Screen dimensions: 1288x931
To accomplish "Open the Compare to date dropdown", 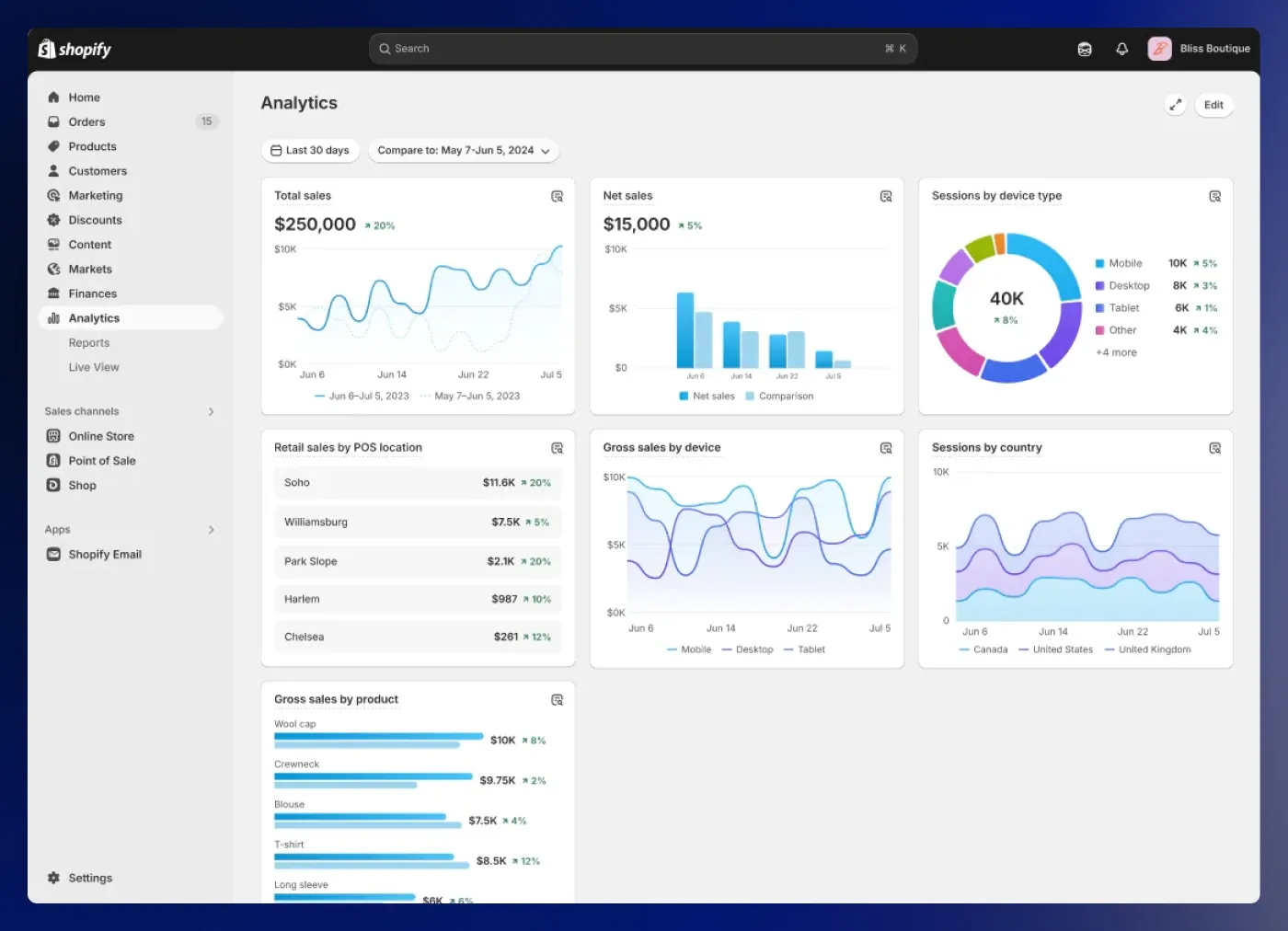I will pos(464,150).
